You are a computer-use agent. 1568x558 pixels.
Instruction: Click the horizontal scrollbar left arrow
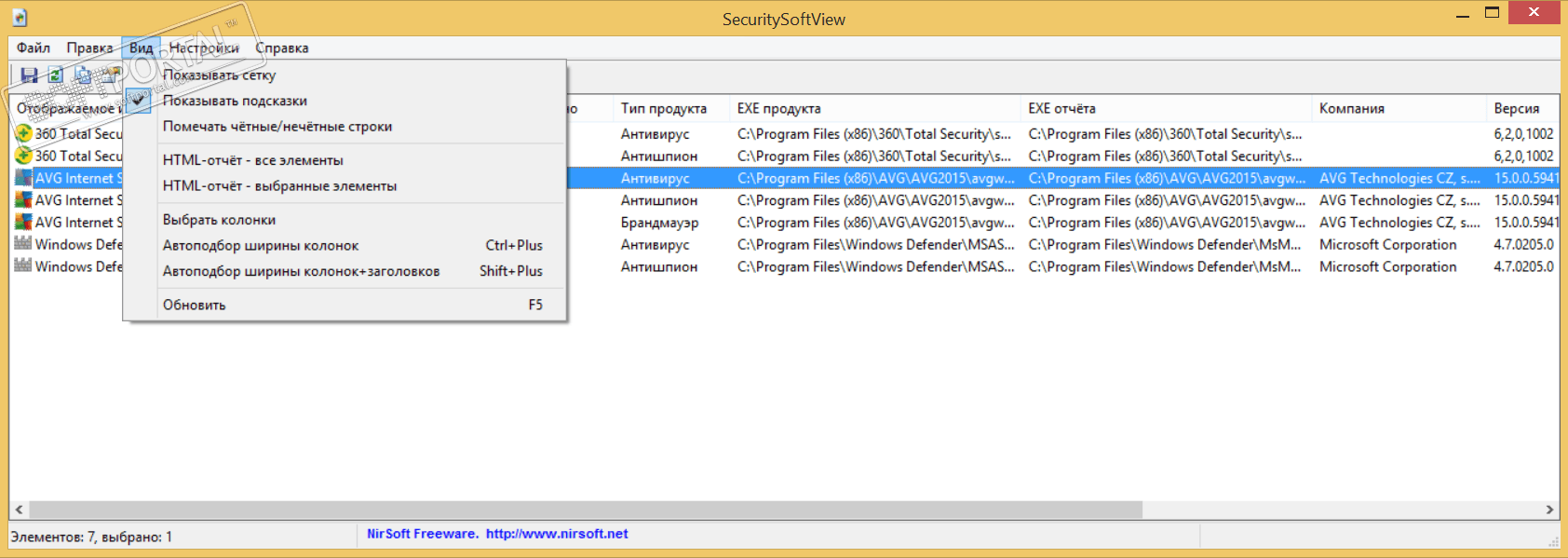(19, 510)
